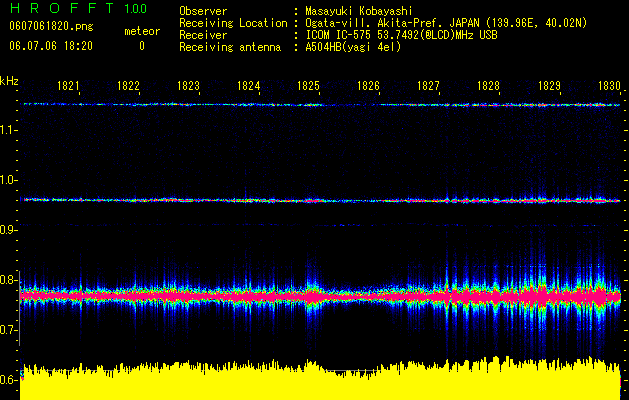Click the 1830 time marker
Screen dimensions: 629x400
(609, 86)
